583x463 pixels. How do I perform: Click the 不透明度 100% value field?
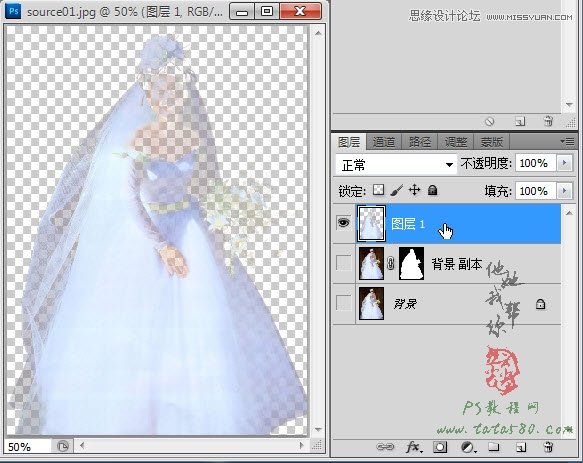(536, 163)
